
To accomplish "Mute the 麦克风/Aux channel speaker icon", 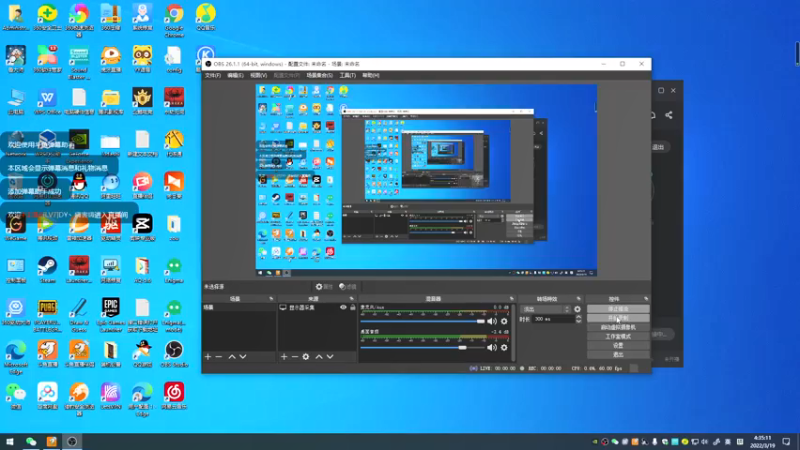I will (491, 321).
